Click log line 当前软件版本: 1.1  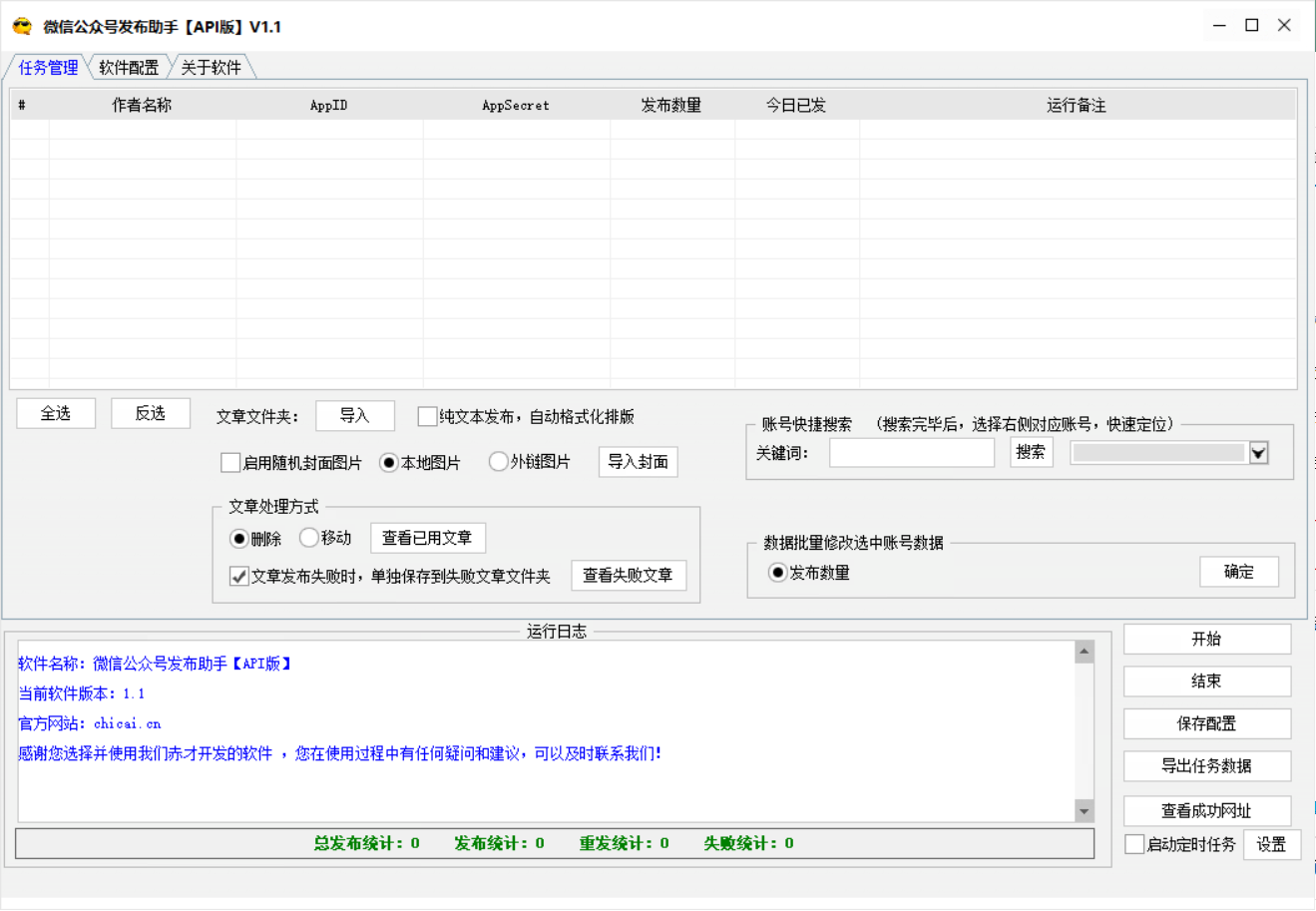tap(82, 693)
